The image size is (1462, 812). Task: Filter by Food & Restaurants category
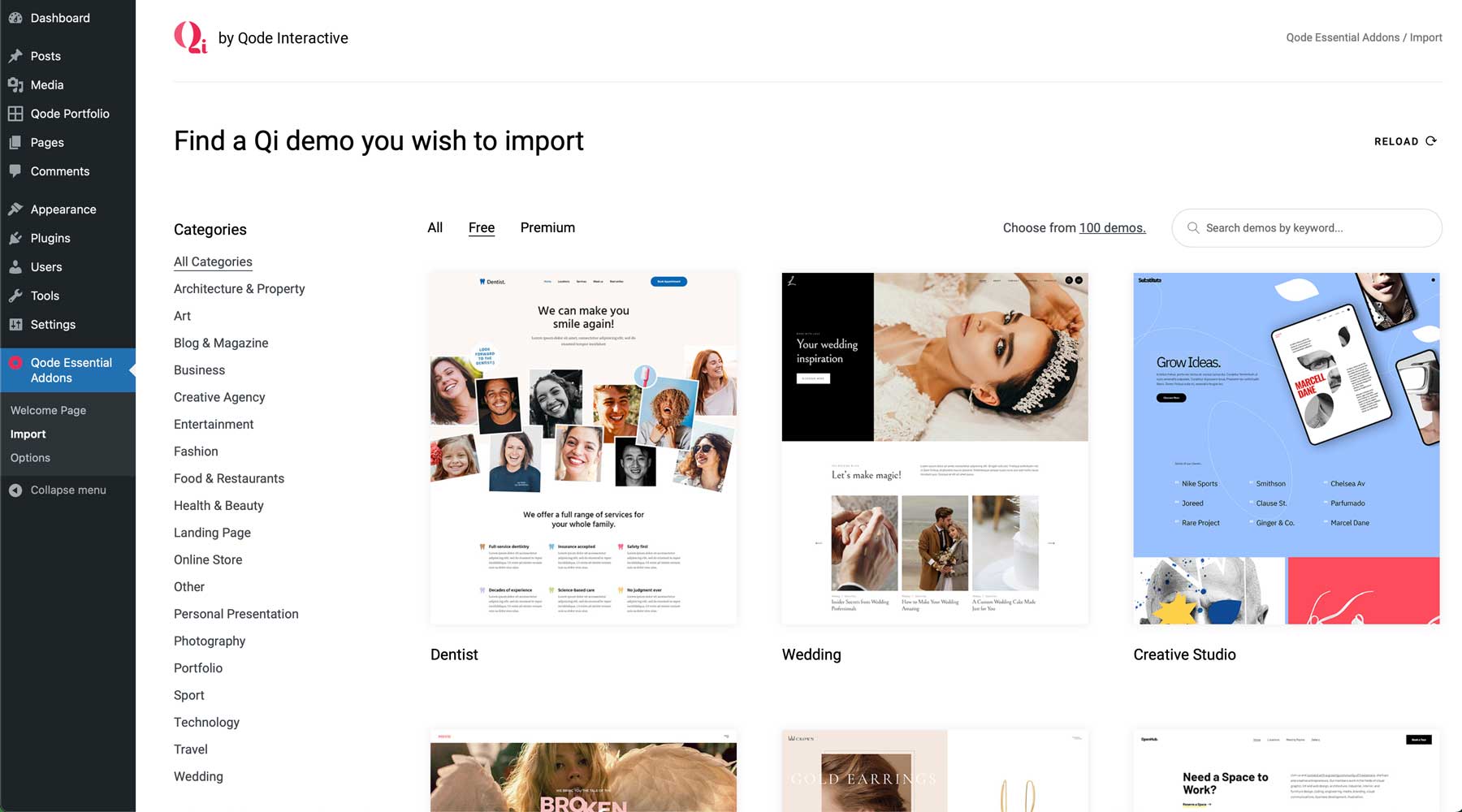click(x=229, y=479)
